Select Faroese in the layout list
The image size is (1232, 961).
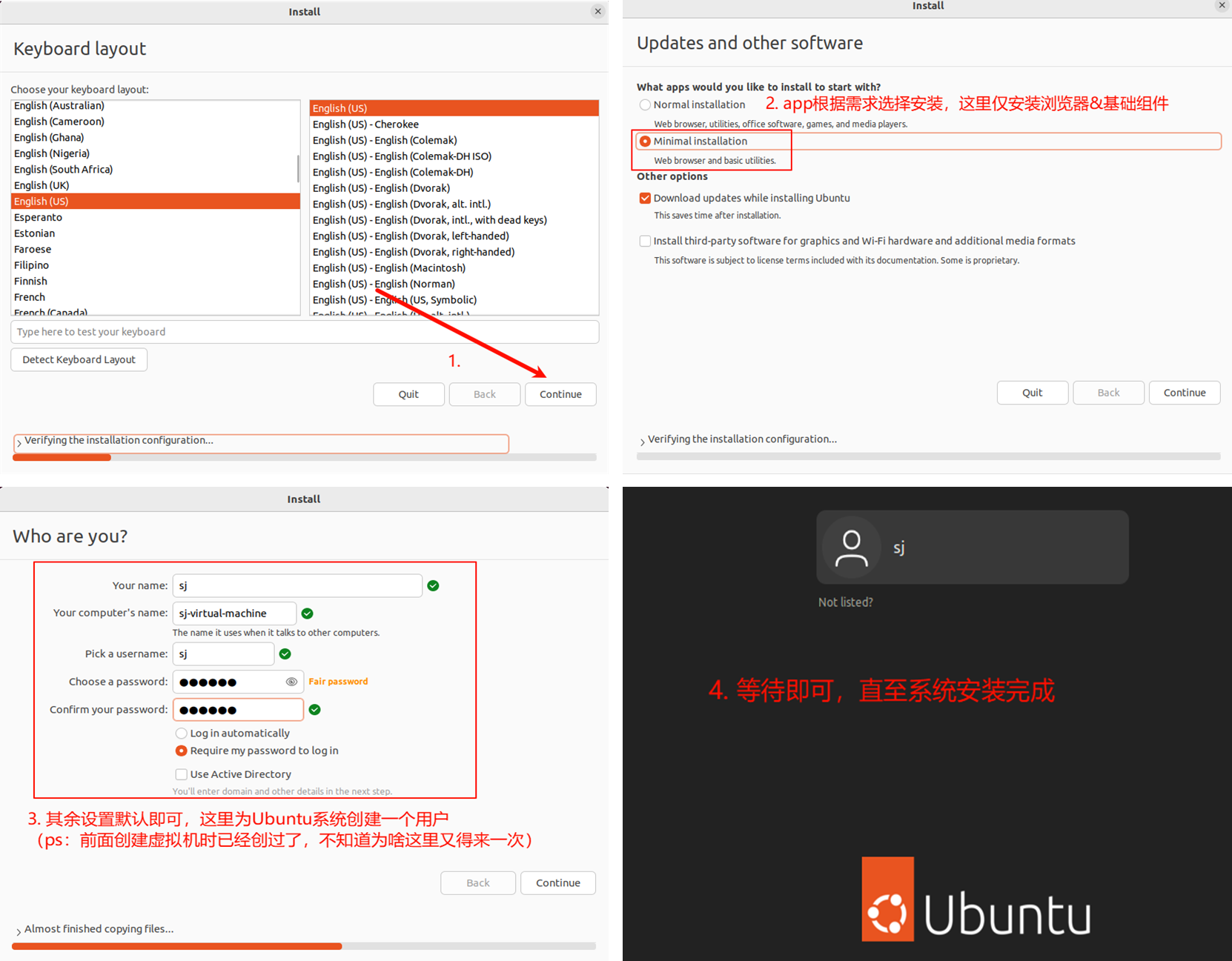tap(156, 250)
